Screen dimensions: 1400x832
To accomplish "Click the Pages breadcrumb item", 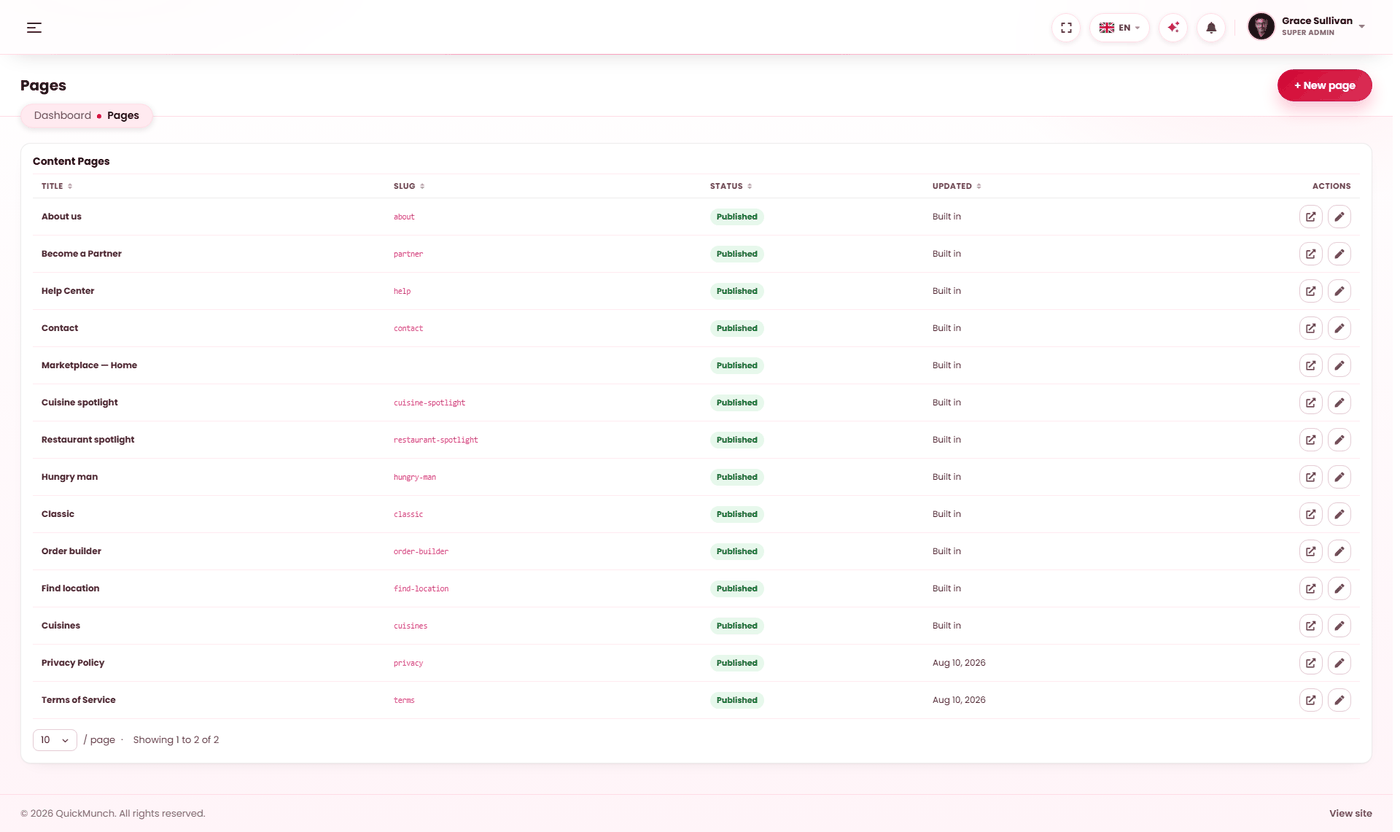I will tap(123, 116).
